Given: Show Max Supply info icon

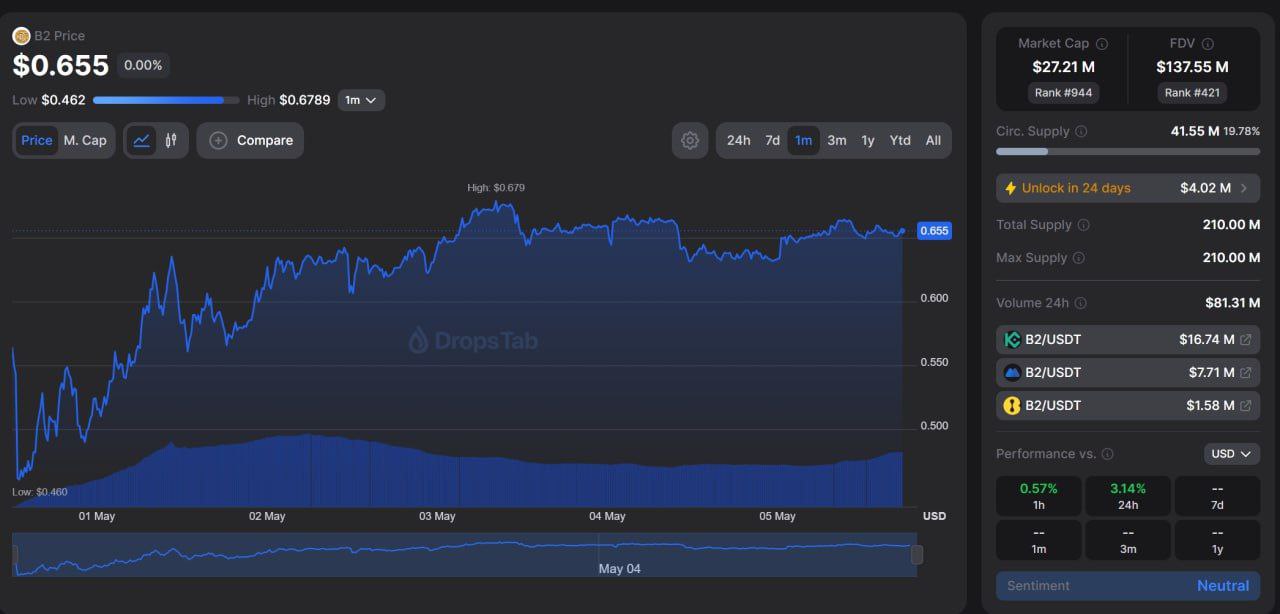Looking at the screenshot, I should tap(1079, 258).
